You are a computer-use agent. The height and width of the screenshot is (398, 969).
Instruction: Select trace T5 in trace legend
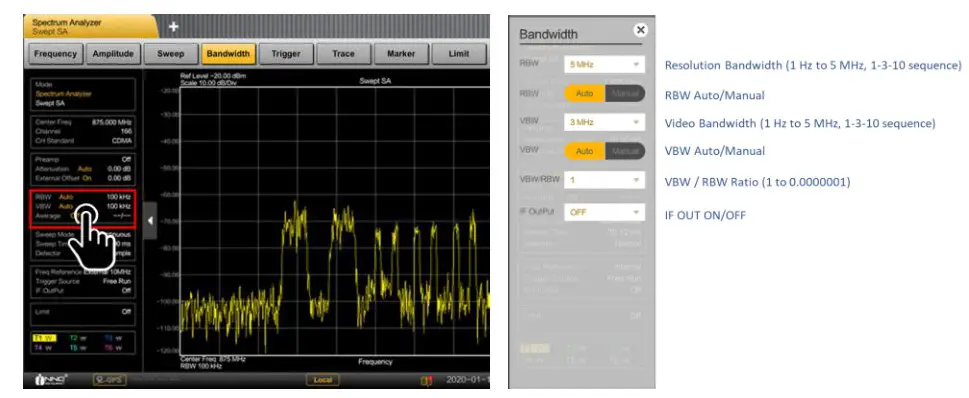click(78, 347)
